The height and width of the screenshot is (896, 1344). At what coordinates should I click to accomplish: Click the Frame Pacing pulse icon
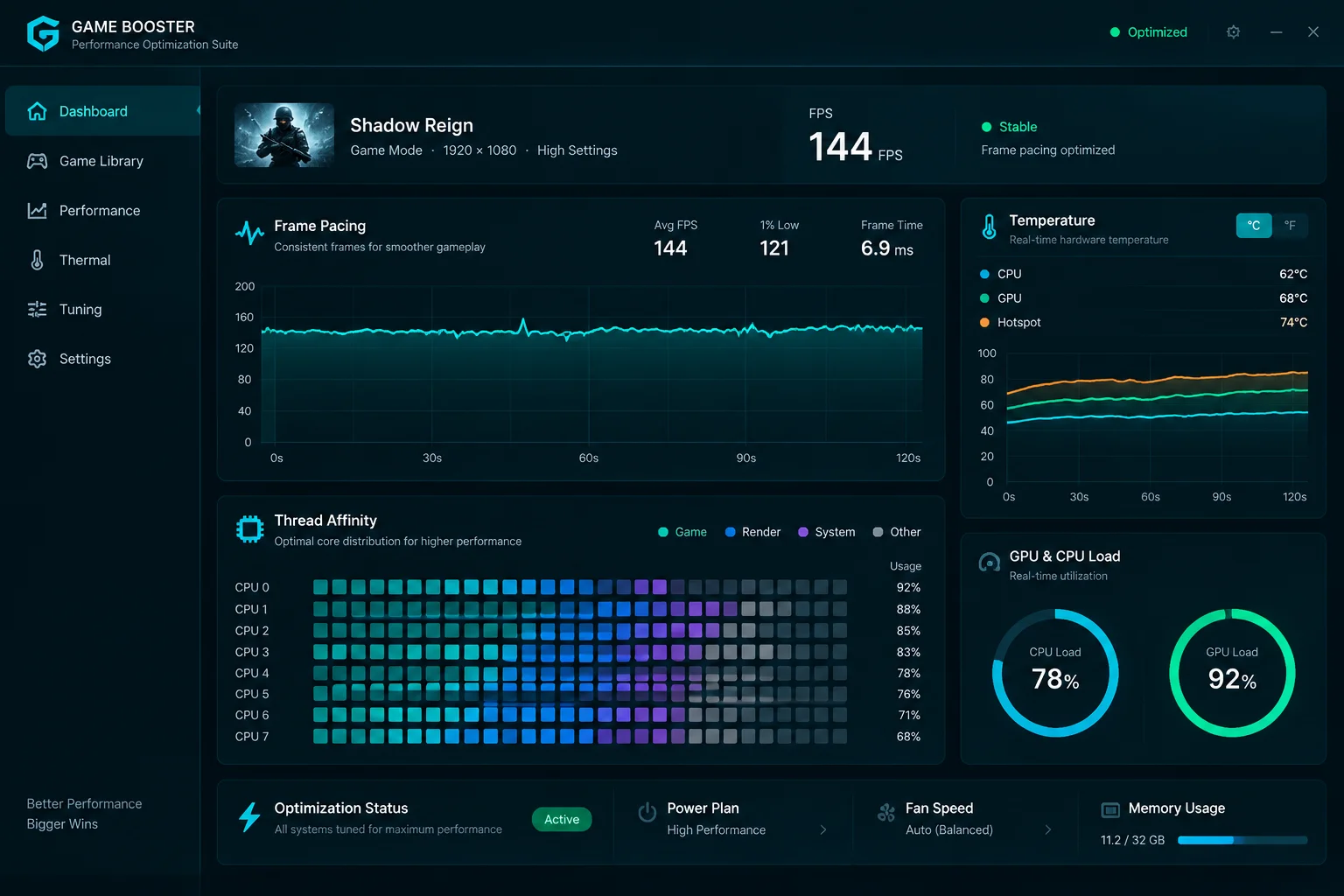pyautogui.click(x=249, y=233)
